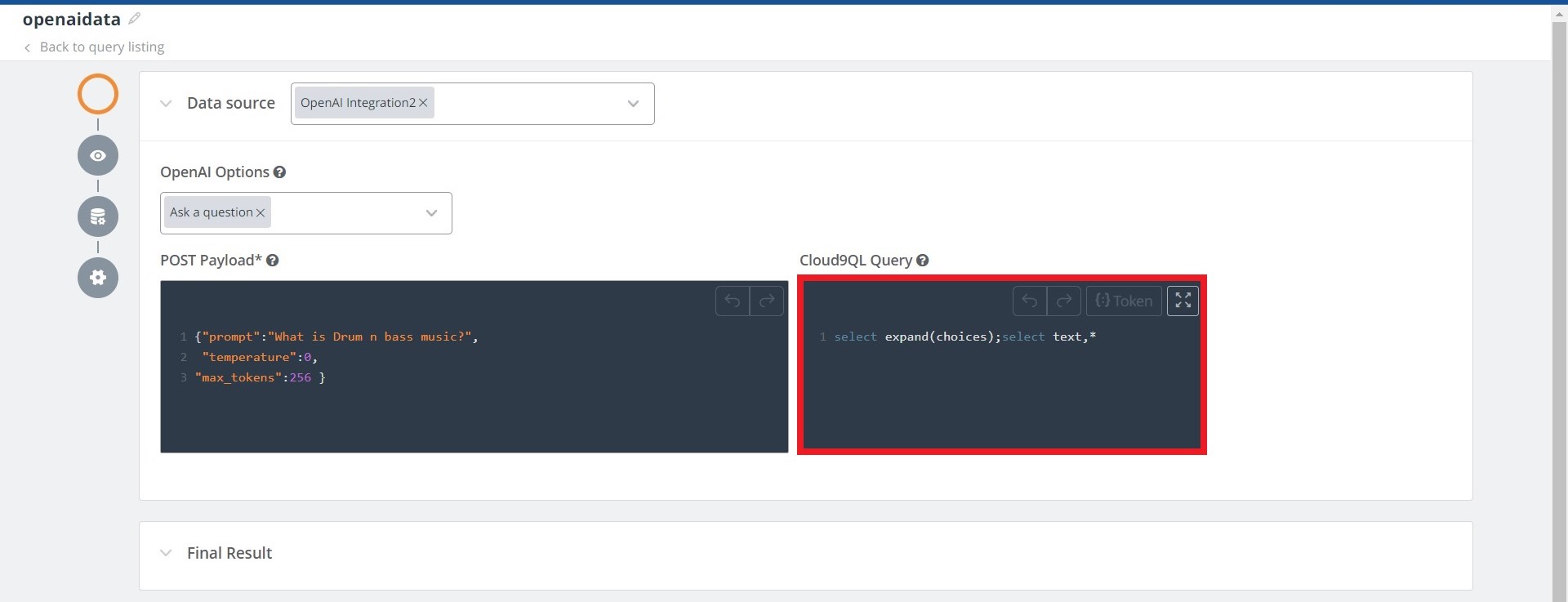Click the orange circle step in the sidebar
The width and height of the screenshot is (1568, 602).
tap(98, 94)
